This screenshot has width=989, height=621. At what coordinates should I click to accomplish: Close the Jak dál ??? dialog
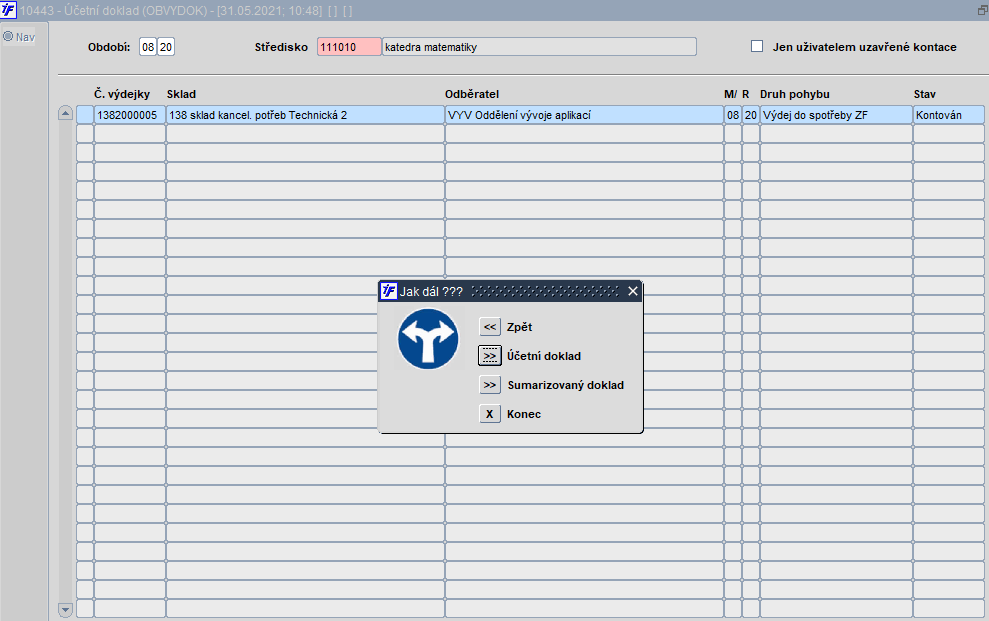tap(633, 291)
